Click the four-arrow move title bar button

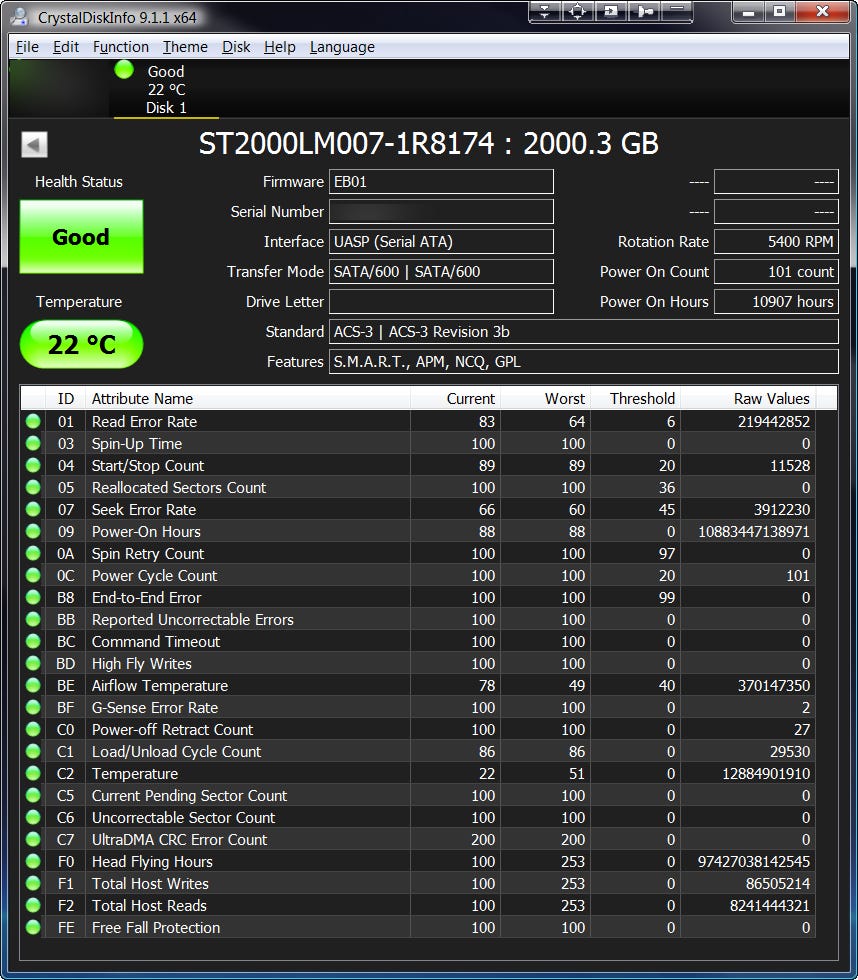[x=577, y=11]
